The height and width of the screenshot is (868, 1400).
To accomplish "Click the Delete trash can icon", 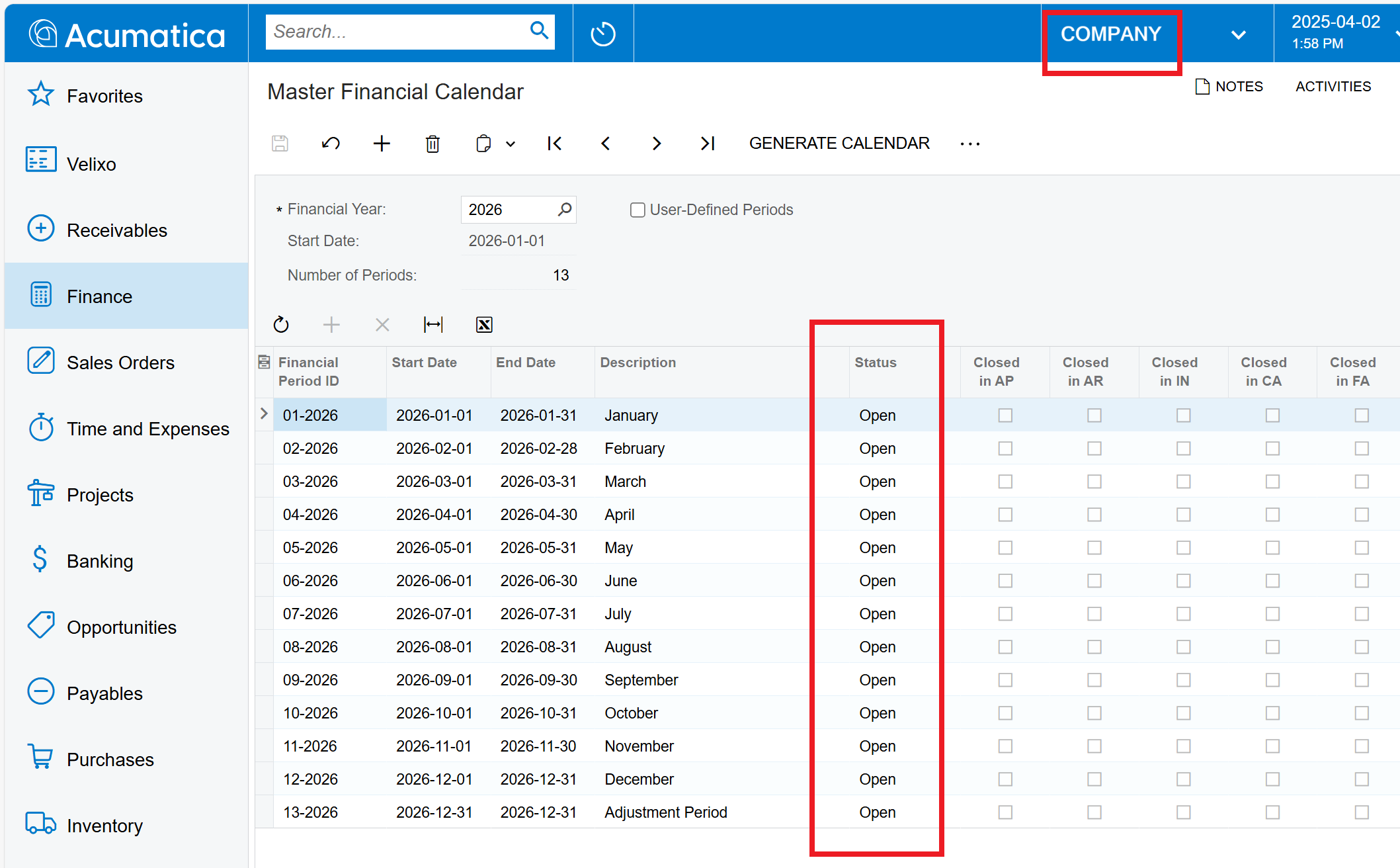I will [432, 144].
